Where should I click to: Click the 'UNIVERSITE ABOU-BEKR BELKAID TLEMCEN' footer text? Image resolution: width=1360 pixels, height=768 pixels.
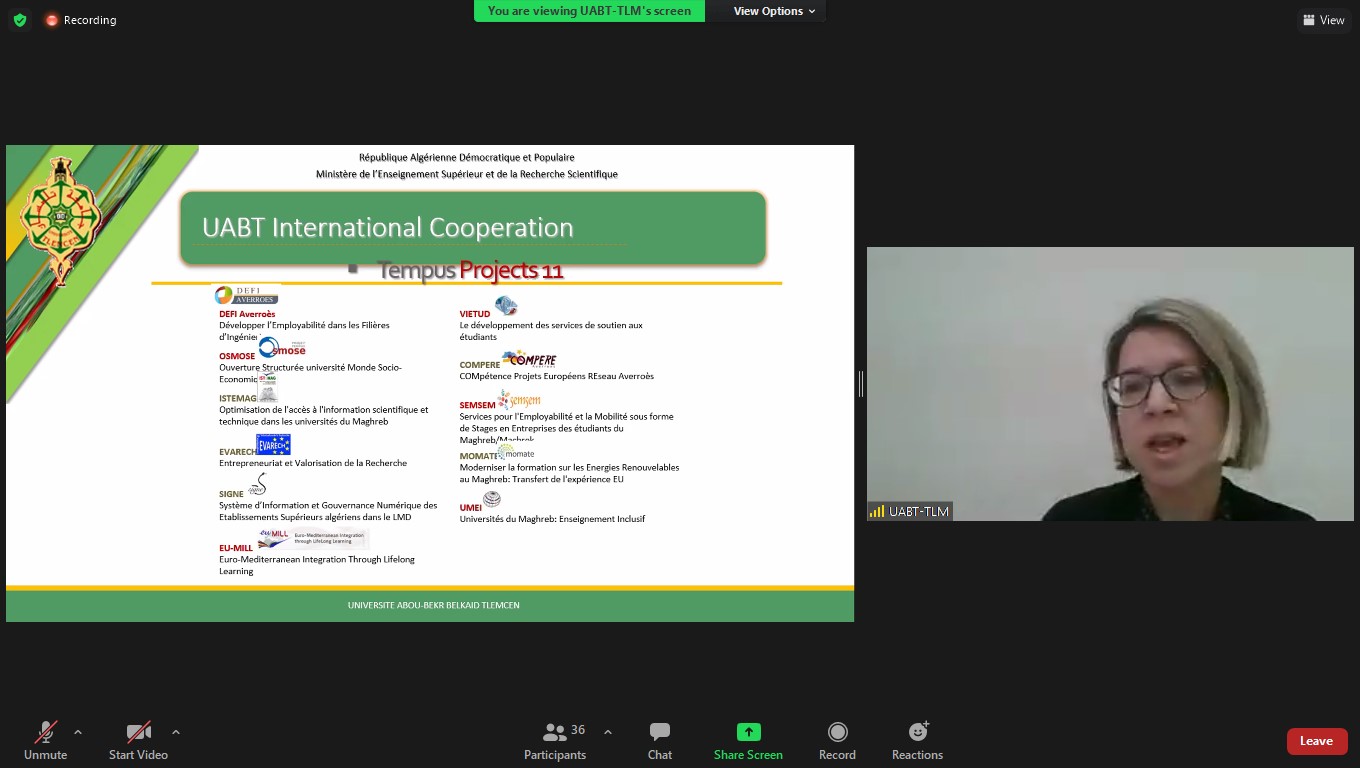[x=434, y=605]
